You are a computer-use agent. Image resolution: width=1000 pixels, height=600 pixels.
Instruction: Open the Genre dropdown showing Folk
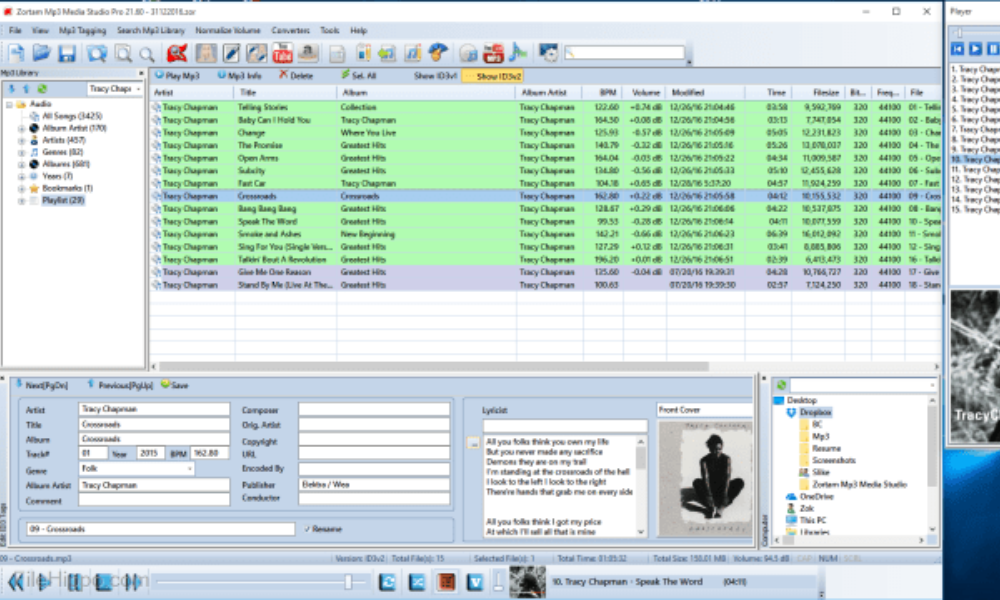[x=189, y=469]
